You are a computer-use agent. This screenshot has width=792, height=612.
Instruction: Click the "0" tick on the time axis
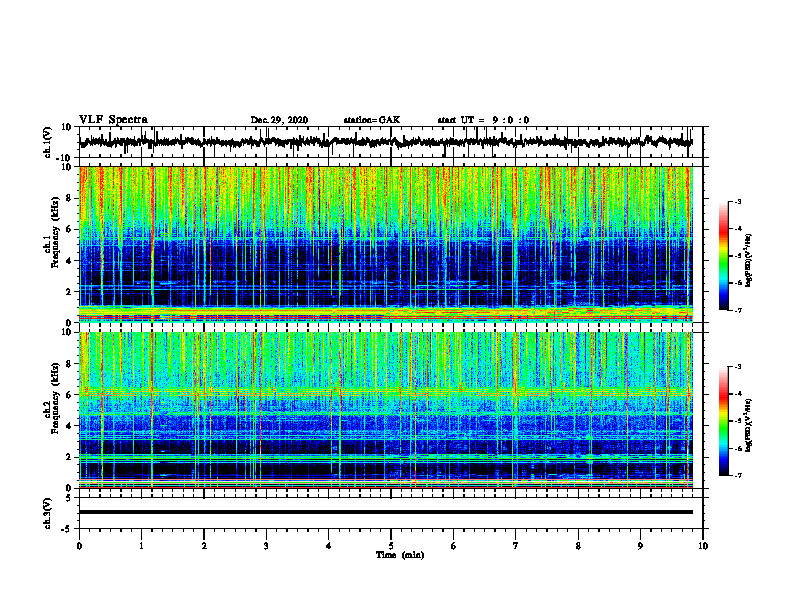click(79, 546)
